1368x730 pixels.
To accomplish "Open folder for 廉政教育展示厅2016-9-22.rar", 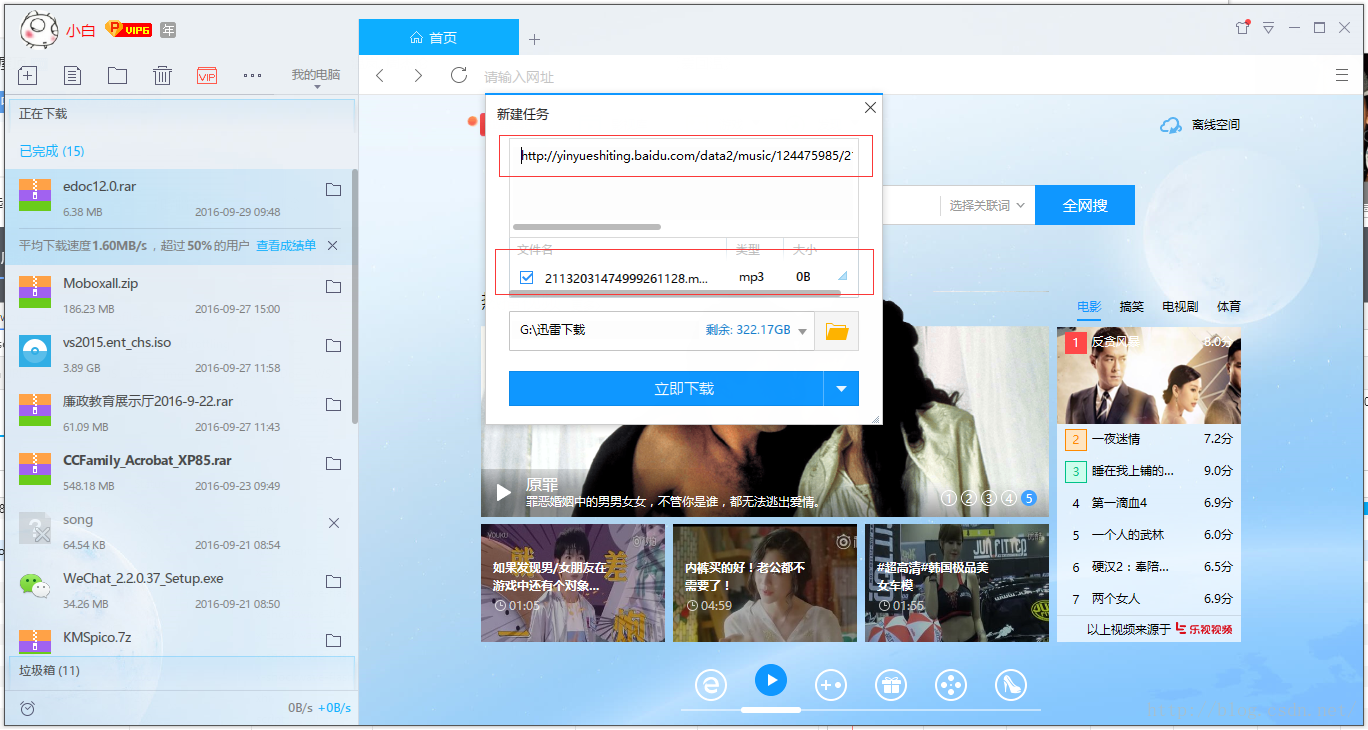I will [x=334, y=405].
